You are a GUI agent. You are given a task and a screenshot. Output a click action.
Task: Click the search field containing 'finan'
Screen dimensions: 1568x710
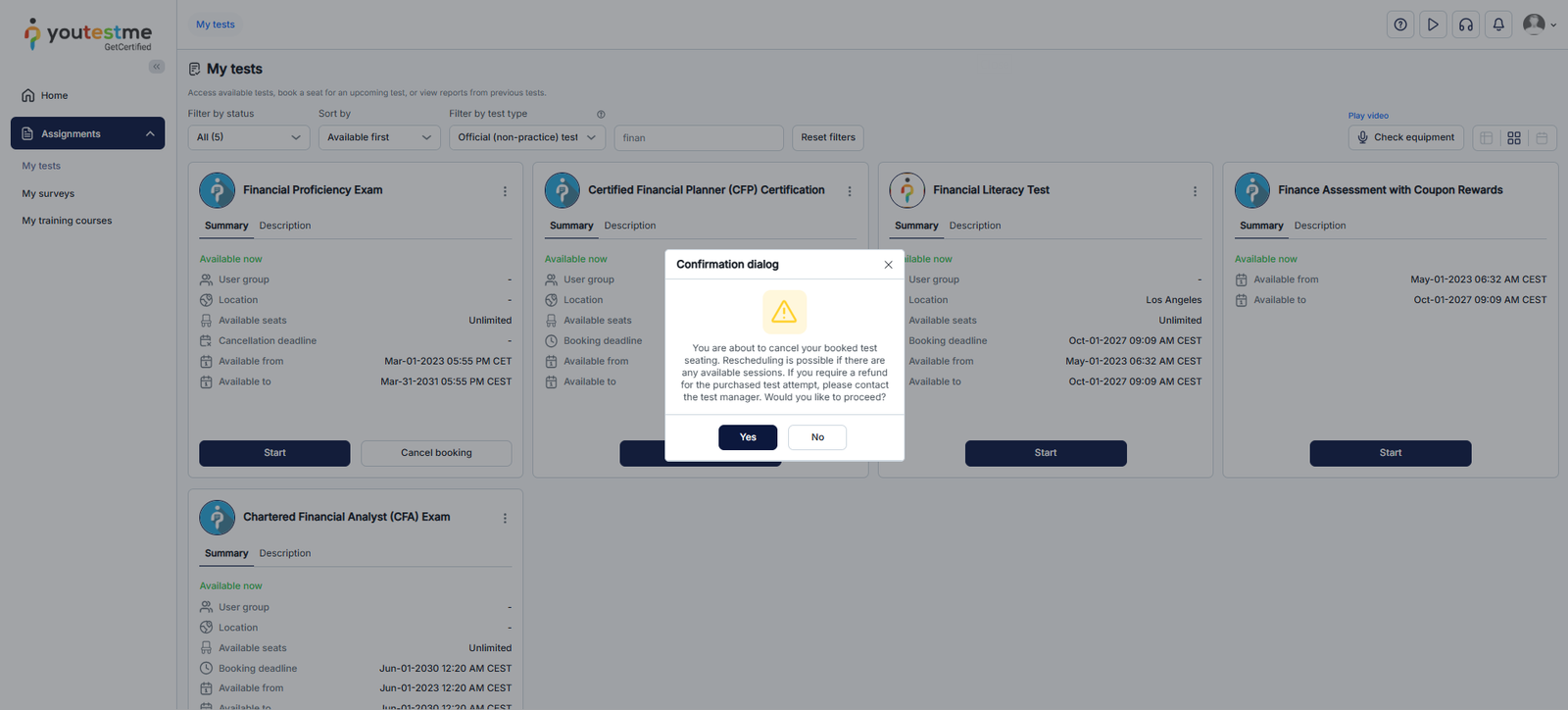point(698,138)
